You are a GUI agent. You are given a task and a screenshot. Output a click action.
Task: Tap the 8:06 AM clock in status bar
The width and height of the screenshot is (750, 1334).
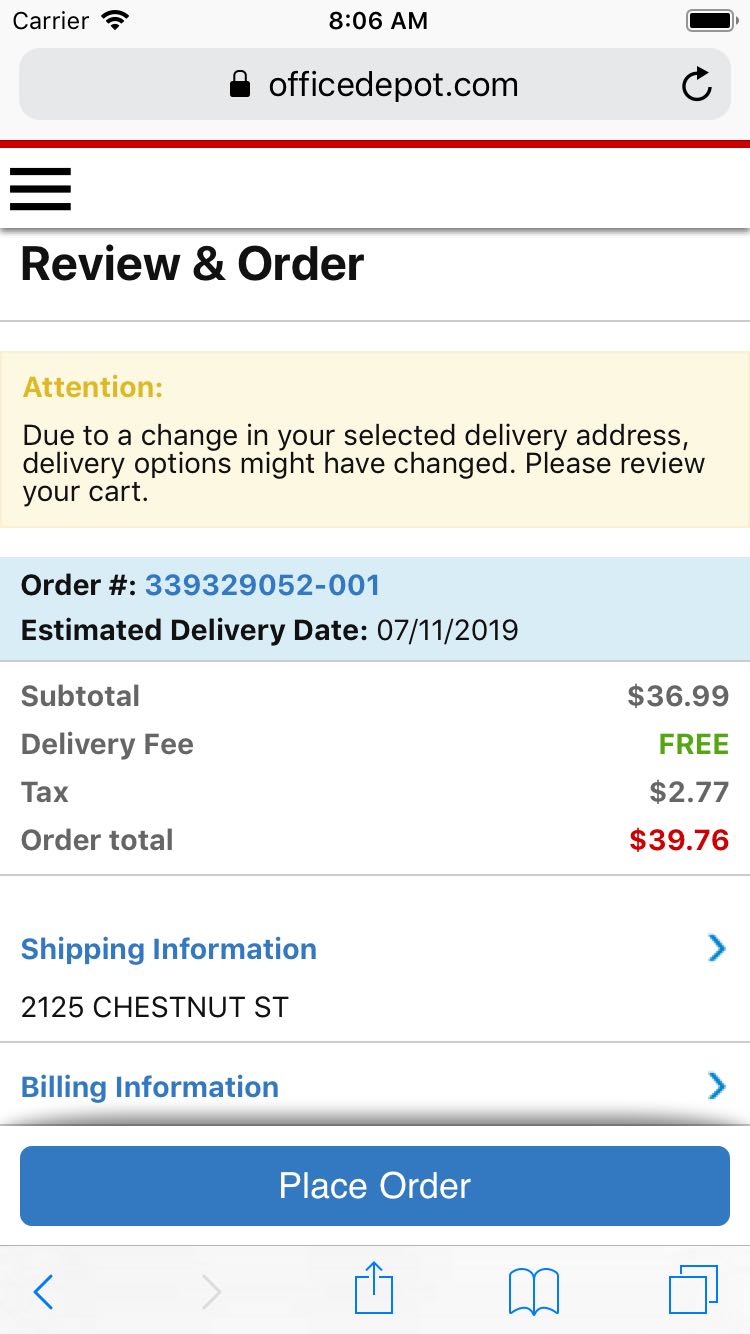point(378,18)
